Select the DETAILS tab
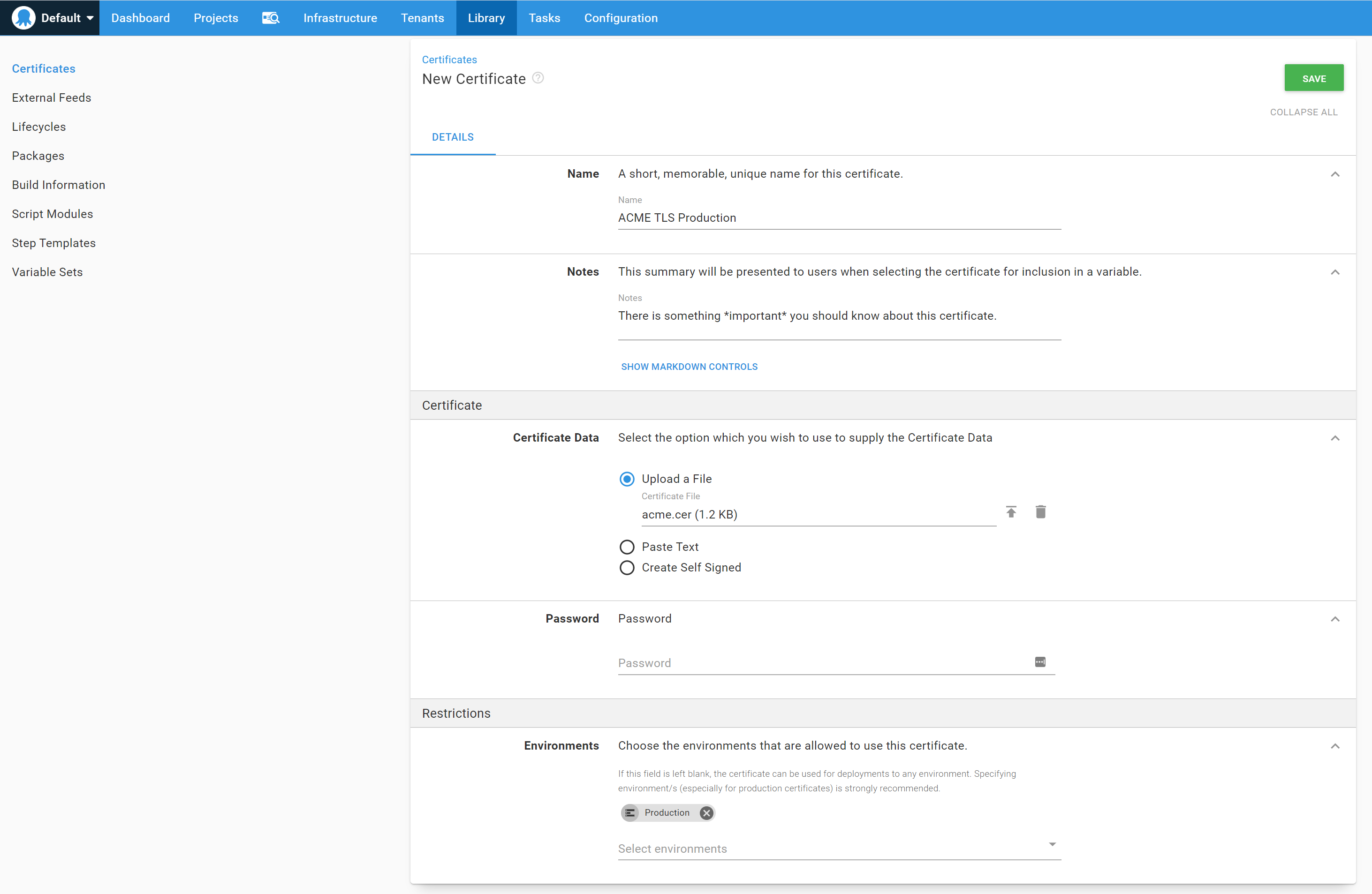 tap(453, 137)
